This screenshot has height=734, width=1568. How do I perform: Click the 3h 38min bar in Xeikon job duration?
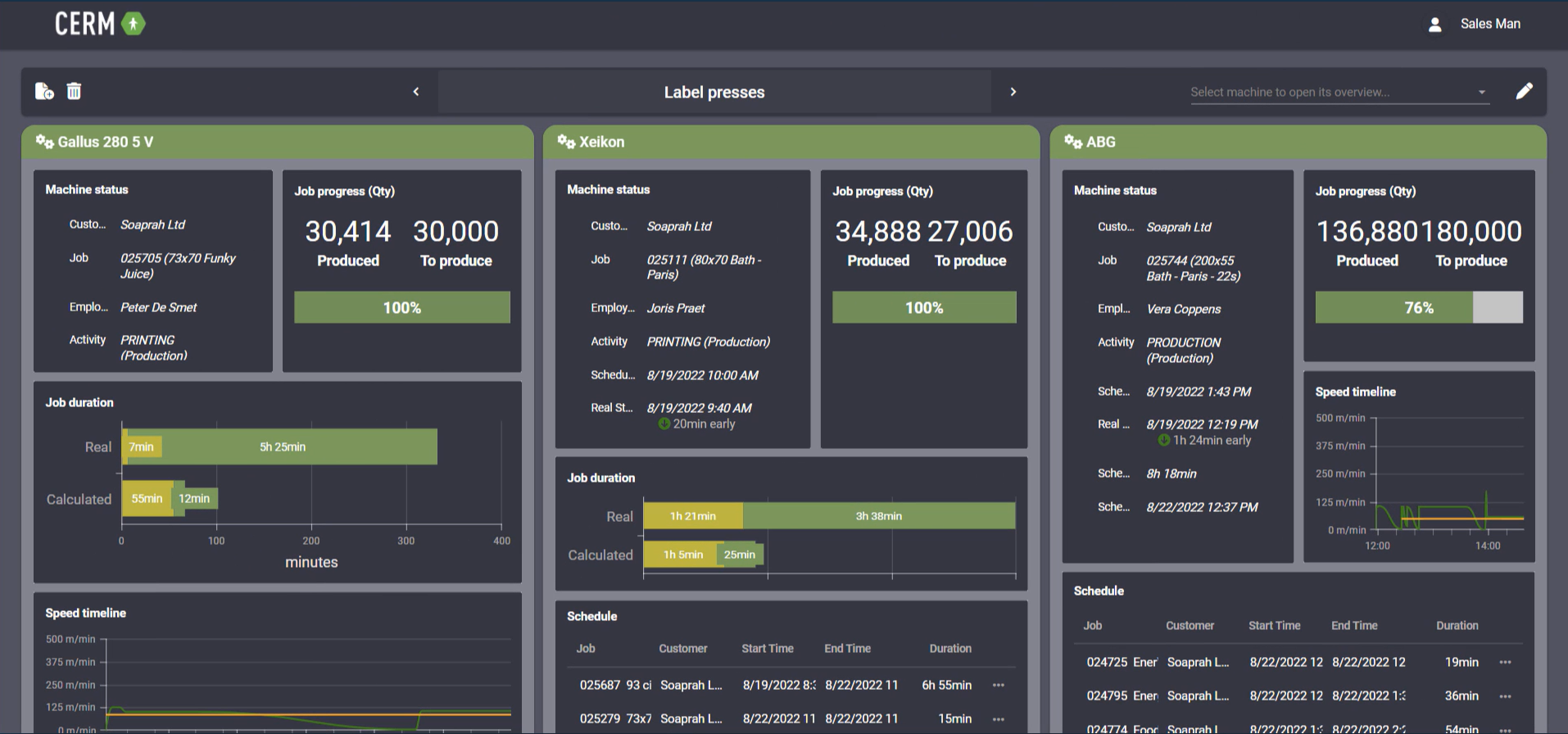click(x=879, y=516)
